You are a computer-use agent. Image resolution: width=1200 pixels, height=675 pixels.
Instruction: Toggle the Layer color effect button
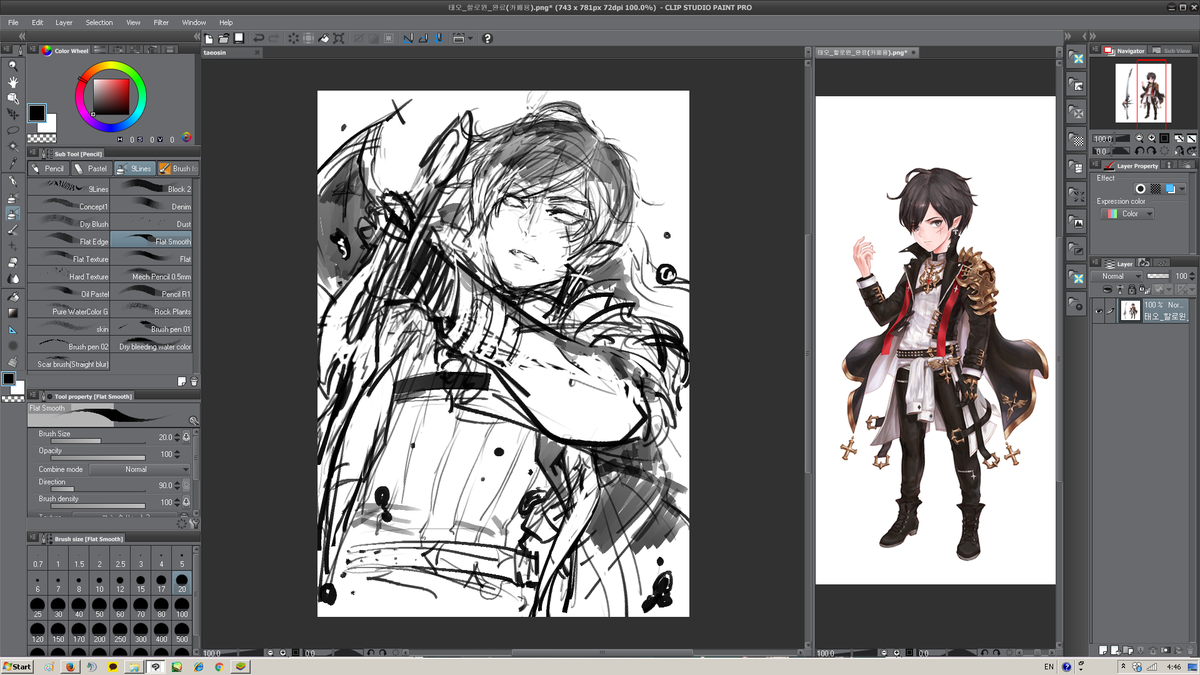(x=1170, y=188)
